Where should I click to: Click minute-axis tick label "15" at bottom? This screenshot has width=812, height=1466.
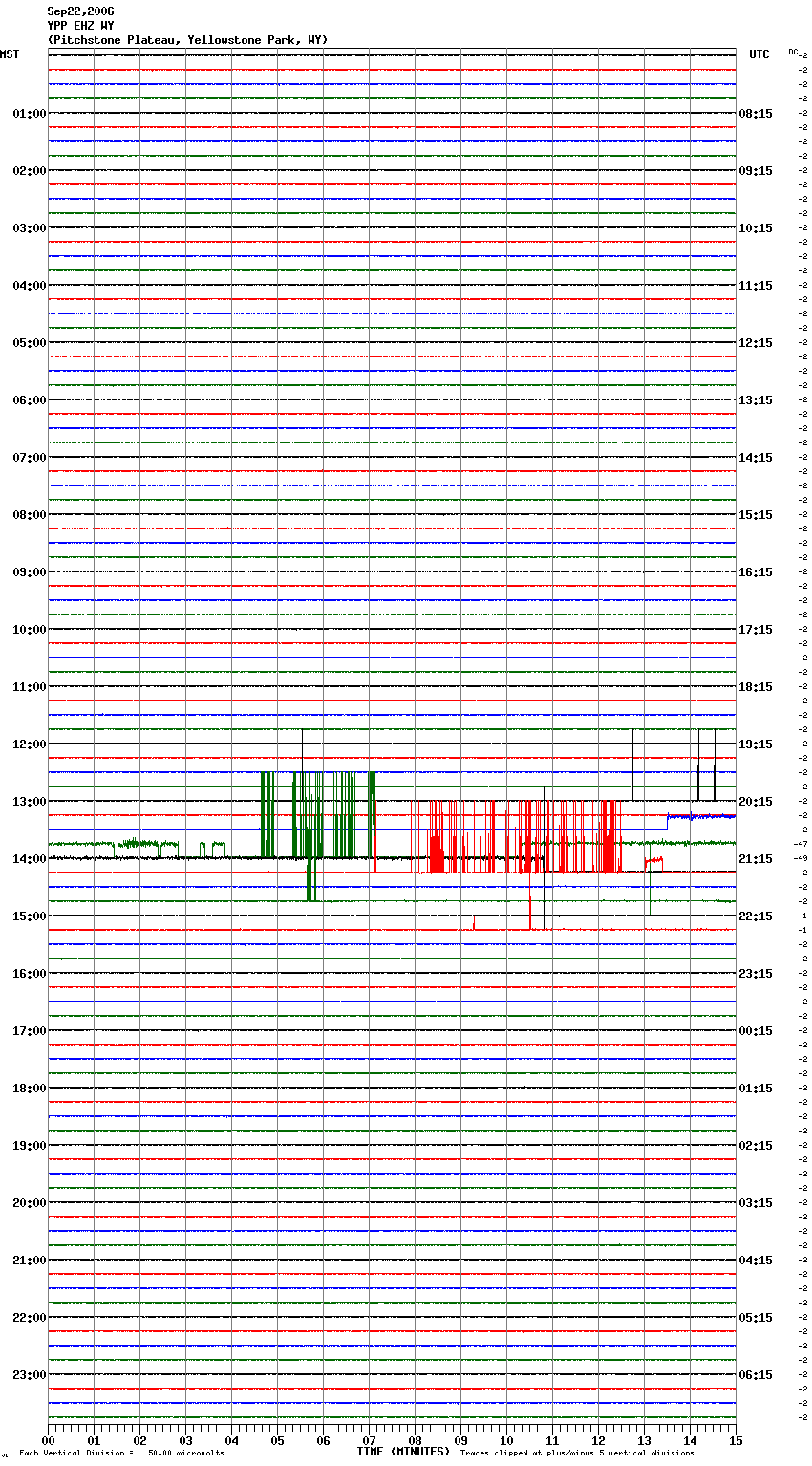[x=736, y=1441]
